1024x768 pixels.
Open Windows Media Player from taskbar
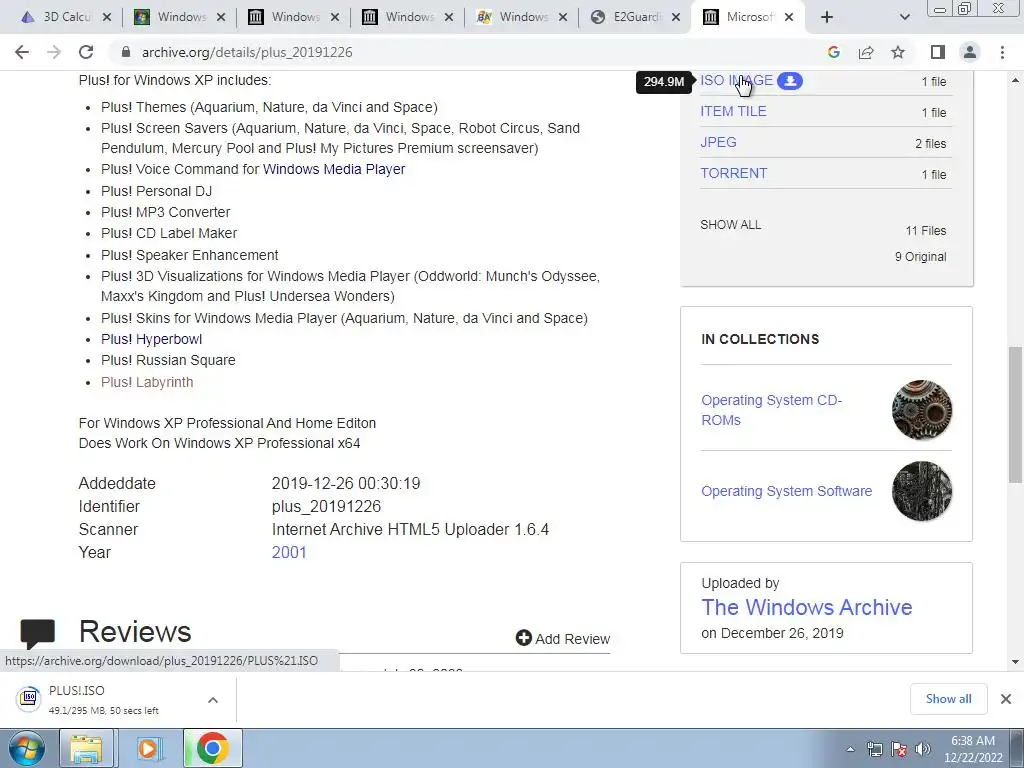pos(148,748)
